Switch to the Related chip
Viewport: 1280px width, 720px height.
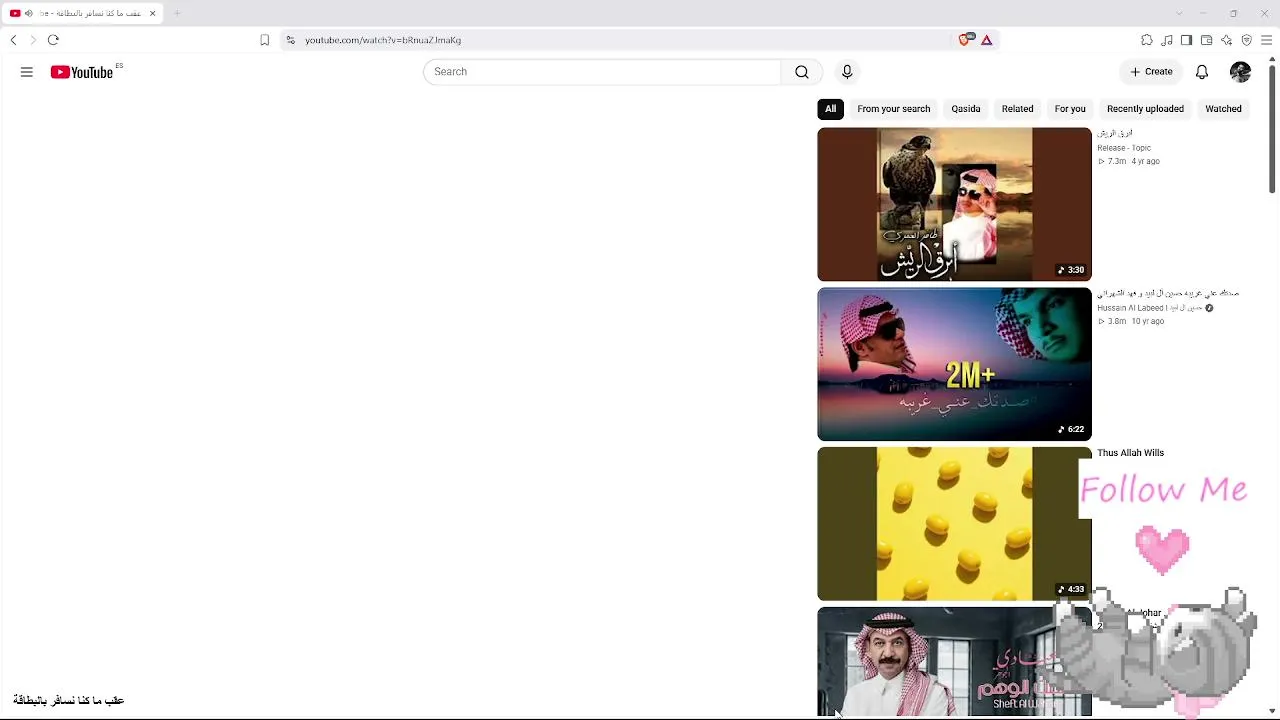pos(1017,109)
